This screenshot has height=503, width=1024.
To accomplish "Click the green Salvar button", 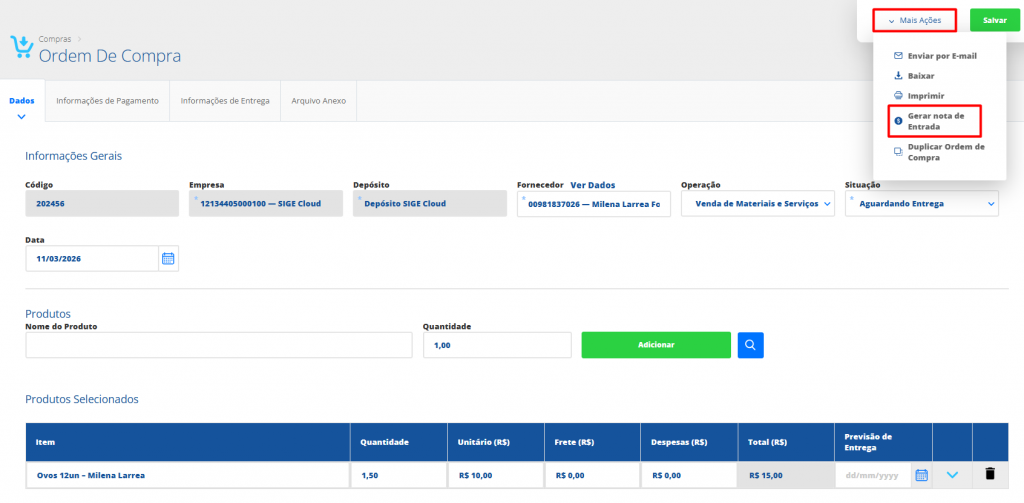I will click(995, 21).
